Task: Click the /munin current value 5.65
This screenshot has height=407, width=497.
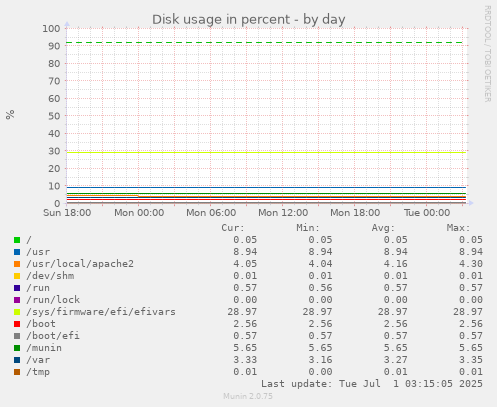Action: 245,348
